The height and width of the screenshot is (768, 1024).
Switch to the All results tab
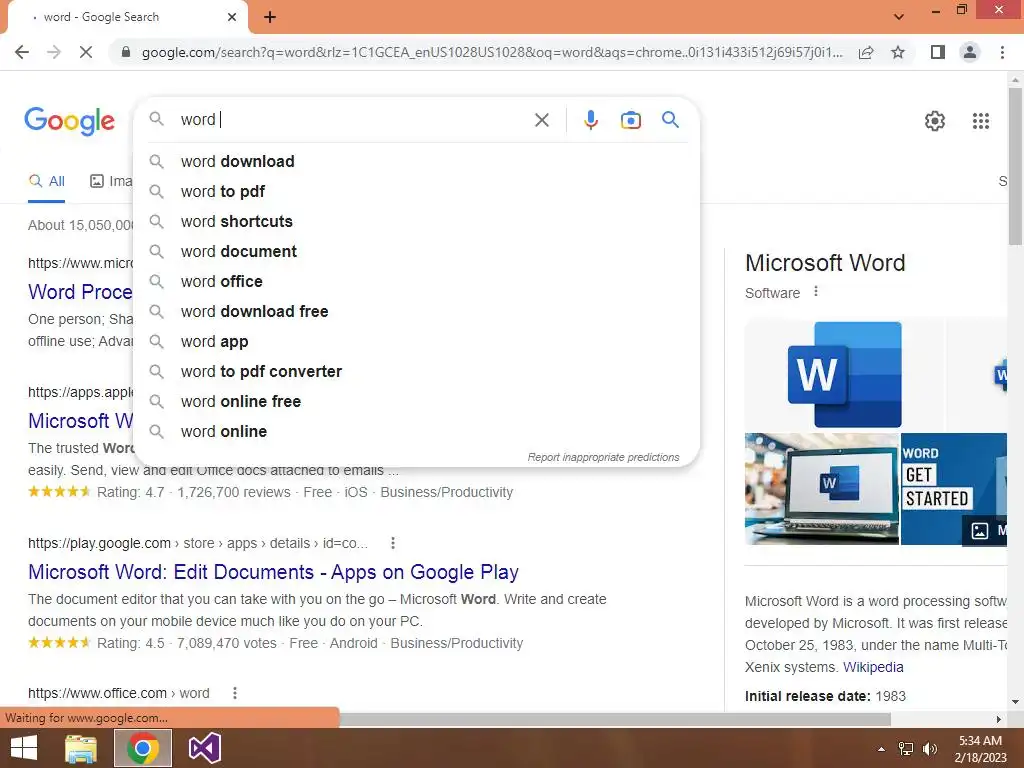click(47, 182)
